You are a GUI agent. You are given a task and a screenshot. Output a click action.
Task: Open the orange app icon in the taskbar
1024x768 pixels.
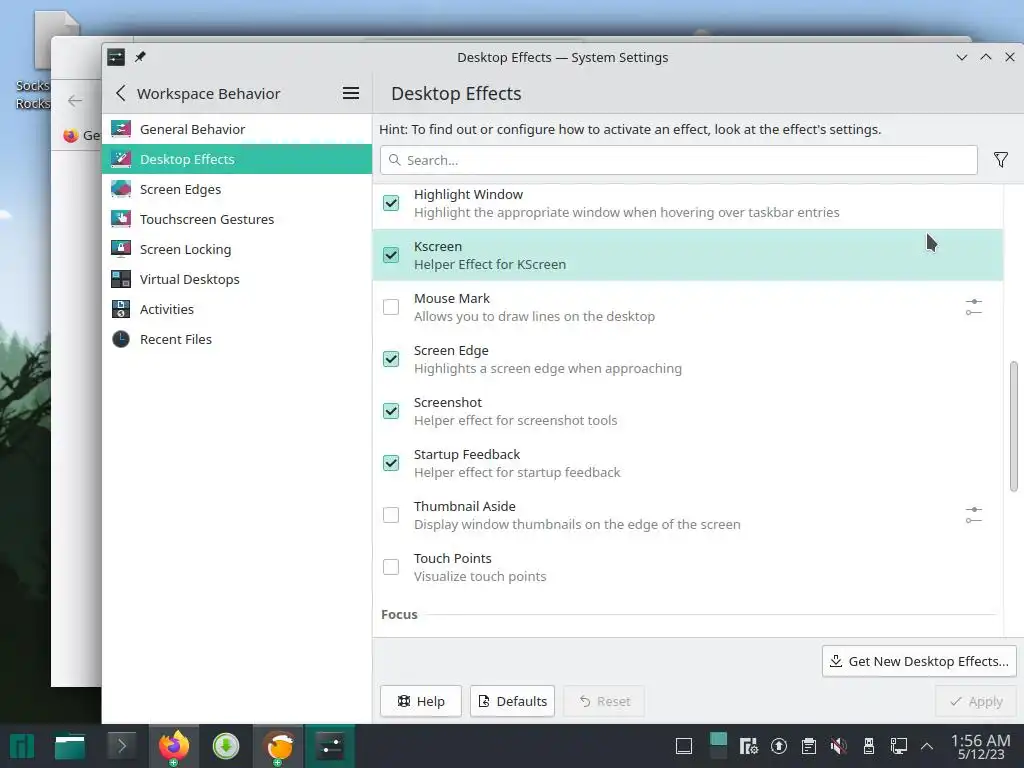(279, 746)
